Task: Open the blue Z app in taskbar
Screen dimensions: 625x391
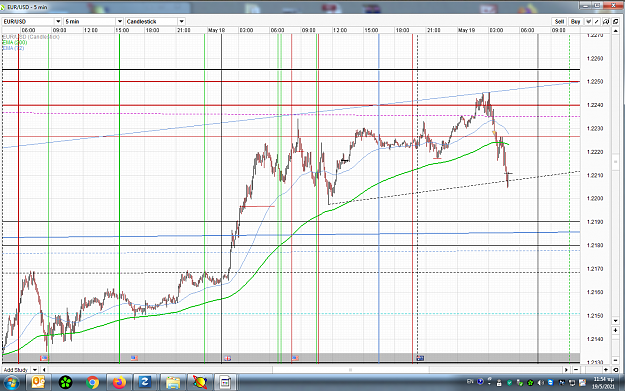Action: coord(145,383)
